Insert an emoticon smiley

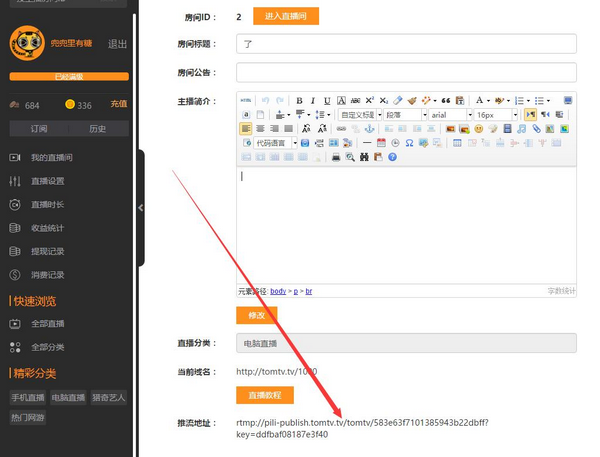478,129
